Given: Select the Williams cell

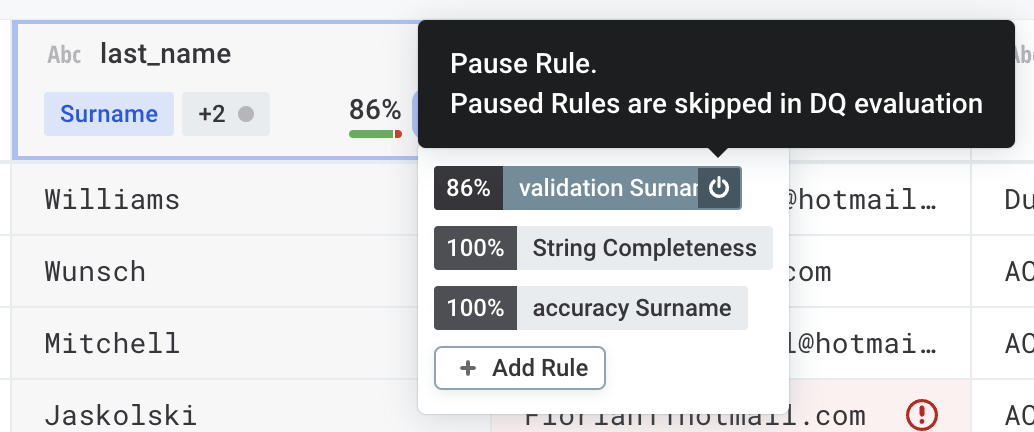Looking at the screenshot, I should tap(112, 199).
